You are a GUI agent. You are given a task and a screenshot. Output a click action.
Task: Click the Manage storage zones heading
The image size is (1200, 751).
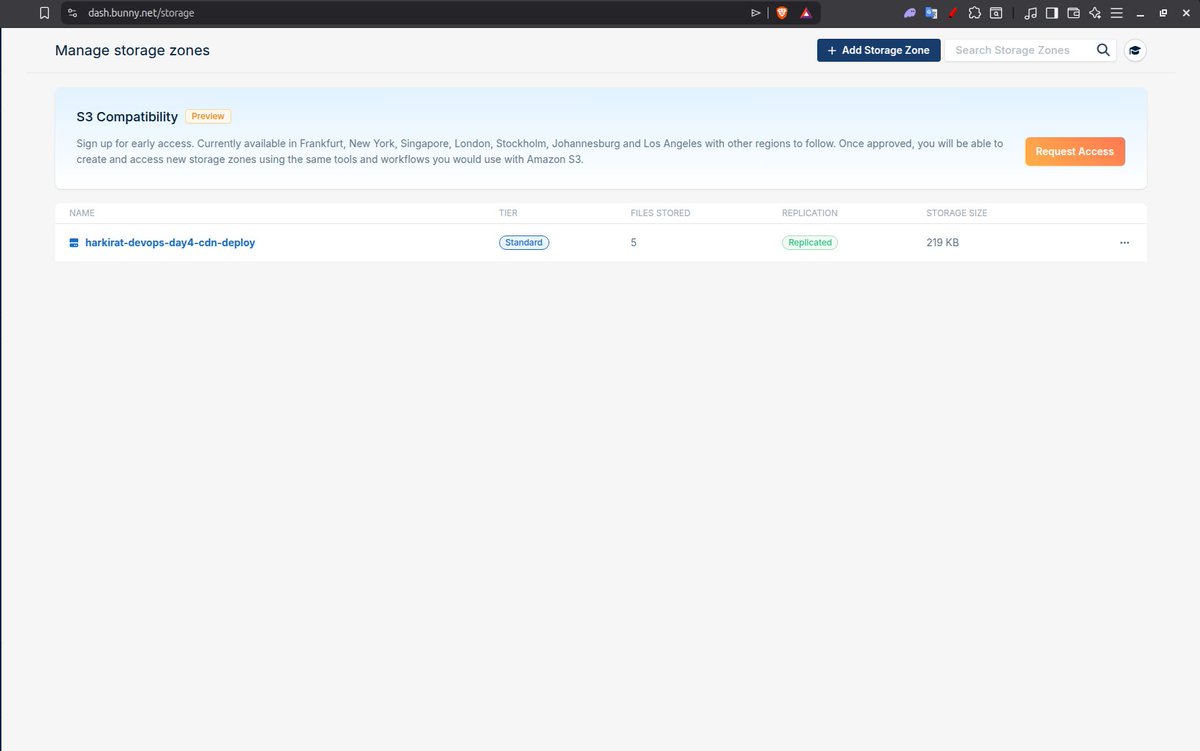[132, 50]
